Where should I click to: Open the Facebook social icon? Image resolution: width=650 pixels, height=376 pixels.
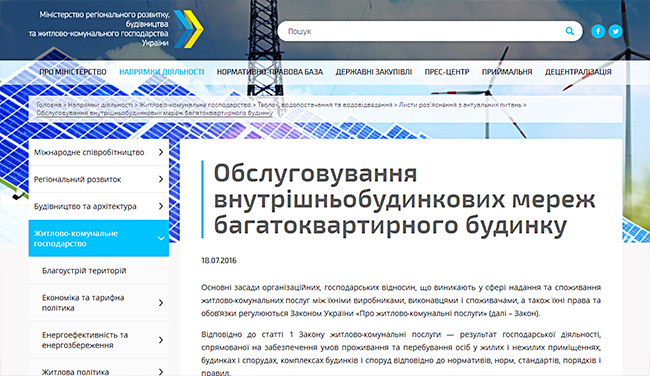coord(598,31)
